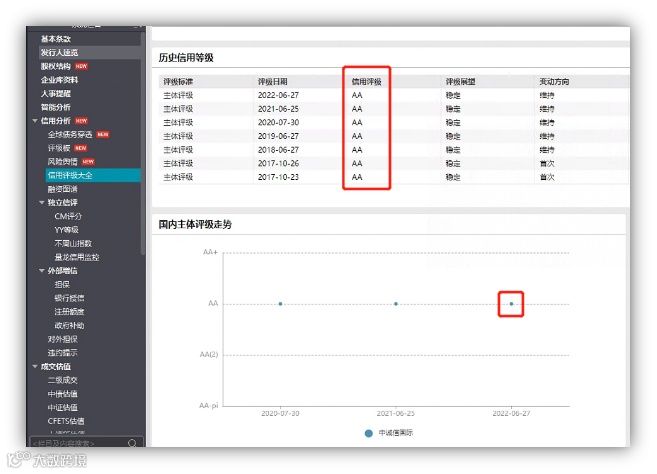
Task: Open YY等级 under 独立信评
Action: pos(66,230)
